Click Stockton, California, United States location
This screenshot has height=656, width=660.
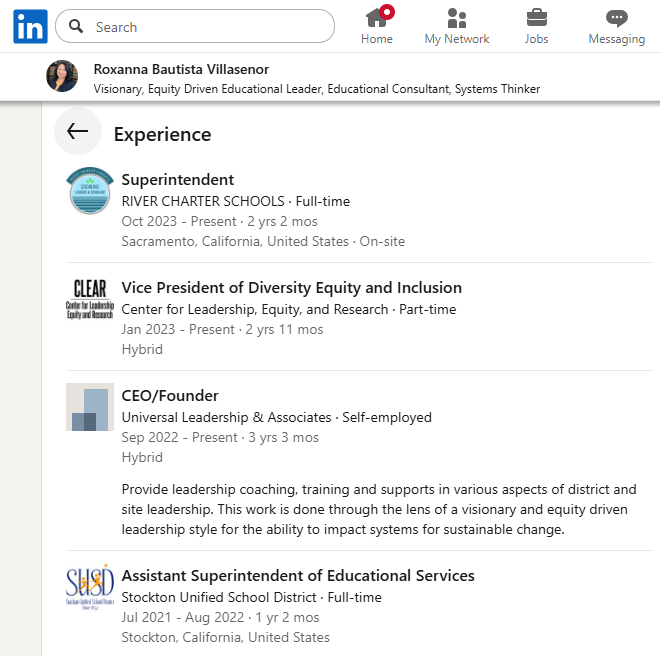226,637
